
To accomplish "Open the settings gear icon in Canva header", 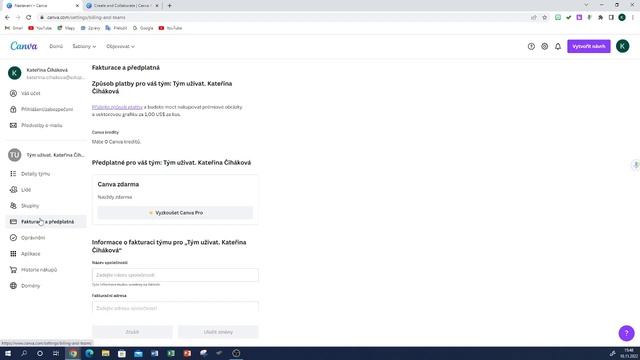I will point(544,47).
